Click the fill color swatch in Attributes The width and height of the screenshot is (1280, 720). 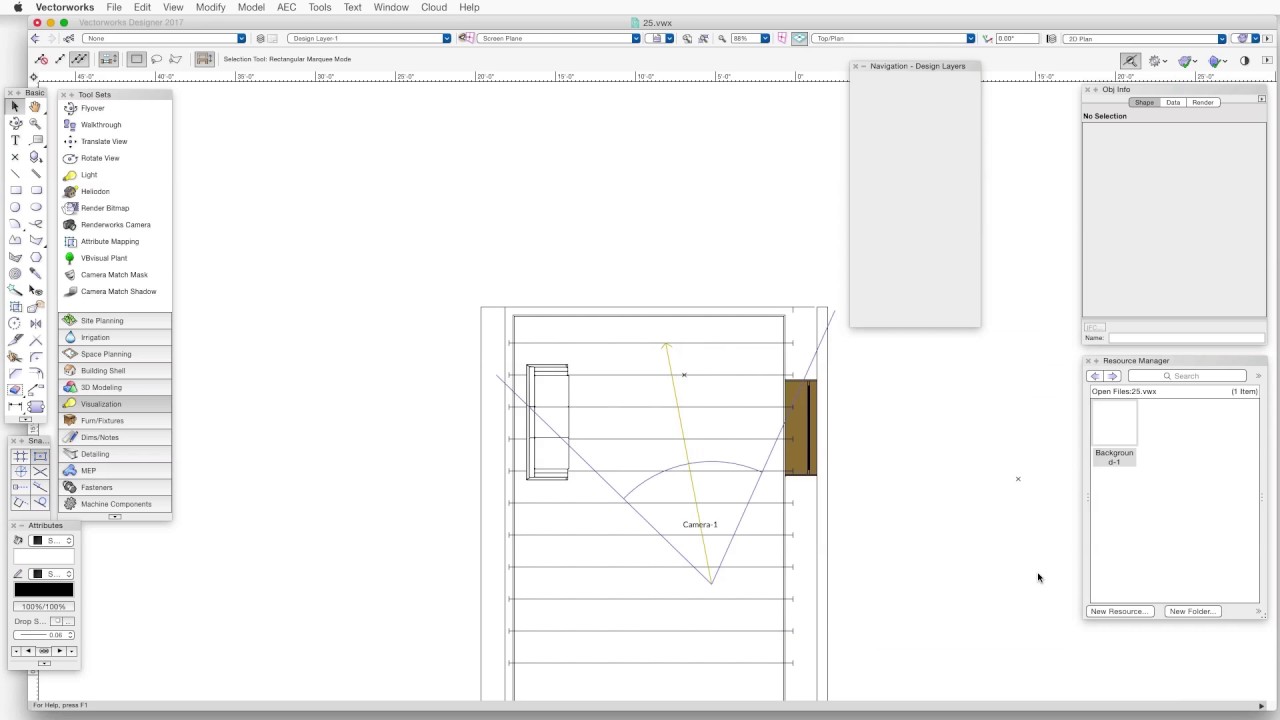(43, 557)
